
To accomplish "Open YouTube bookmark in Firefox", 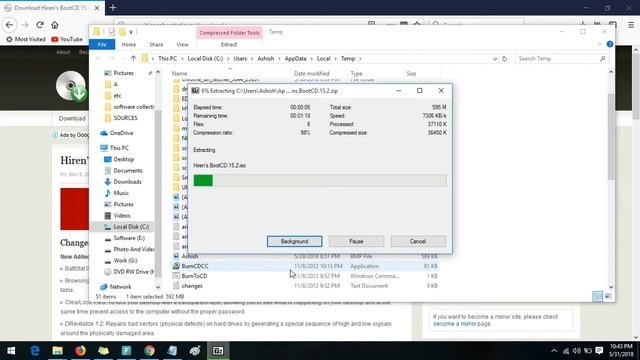I will (67, 39).
